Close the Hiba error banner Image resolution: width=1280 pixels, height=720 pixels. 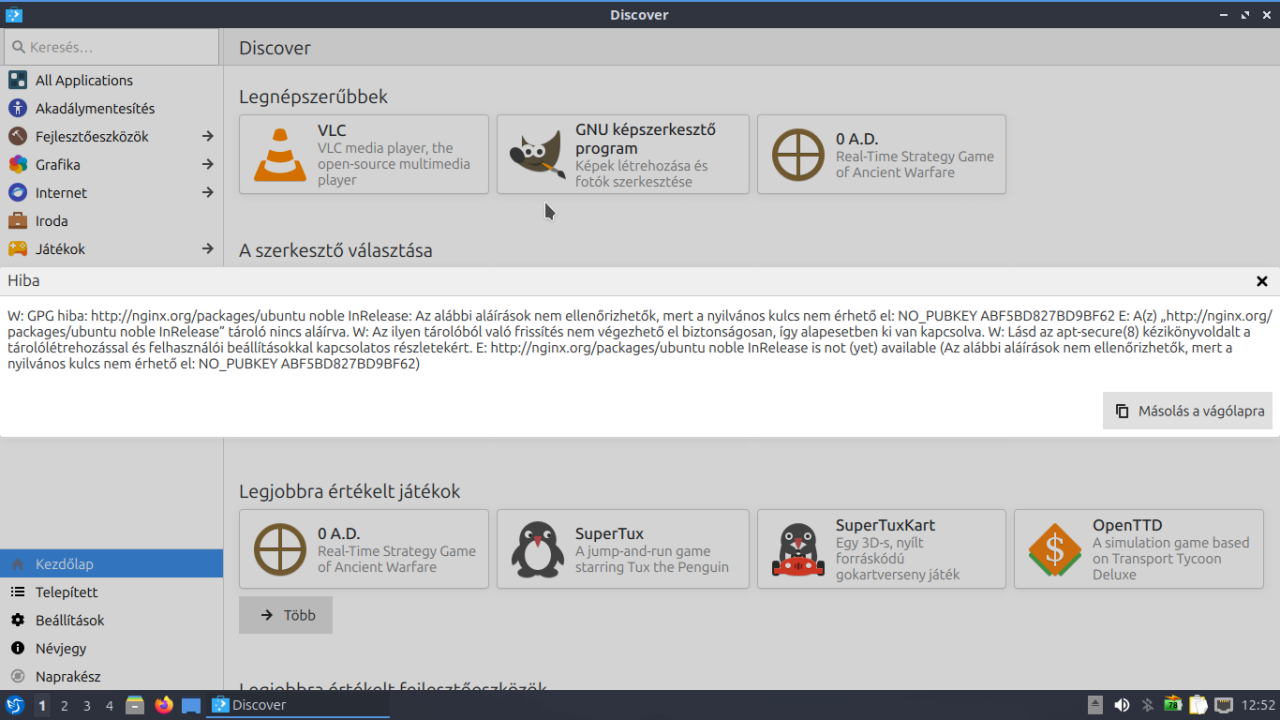[1262, 282]
